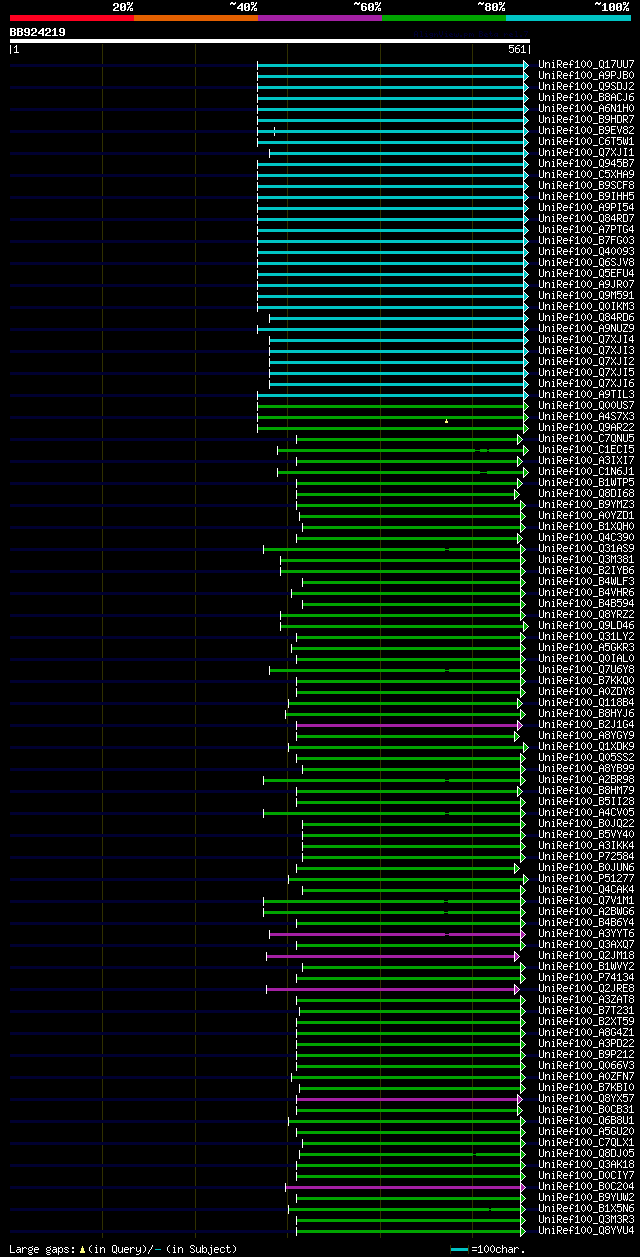Go to hit UniRef100_Q8DJ05
640x1257 pixels.
point(586,1153)
